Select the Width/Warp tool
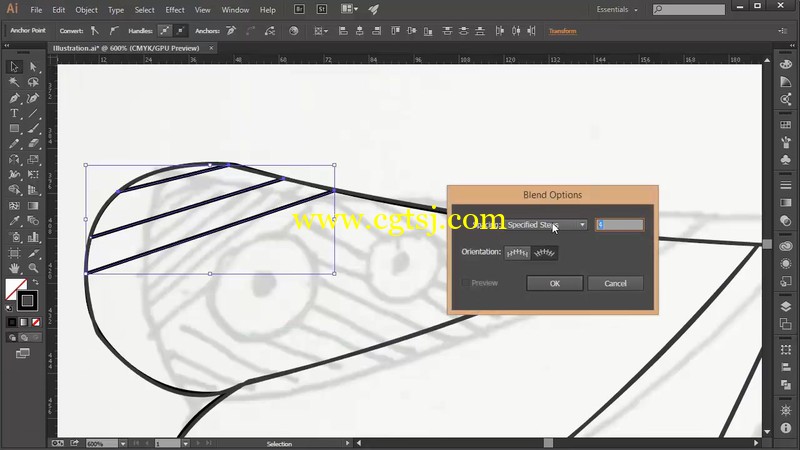 (x=14, y=174)
